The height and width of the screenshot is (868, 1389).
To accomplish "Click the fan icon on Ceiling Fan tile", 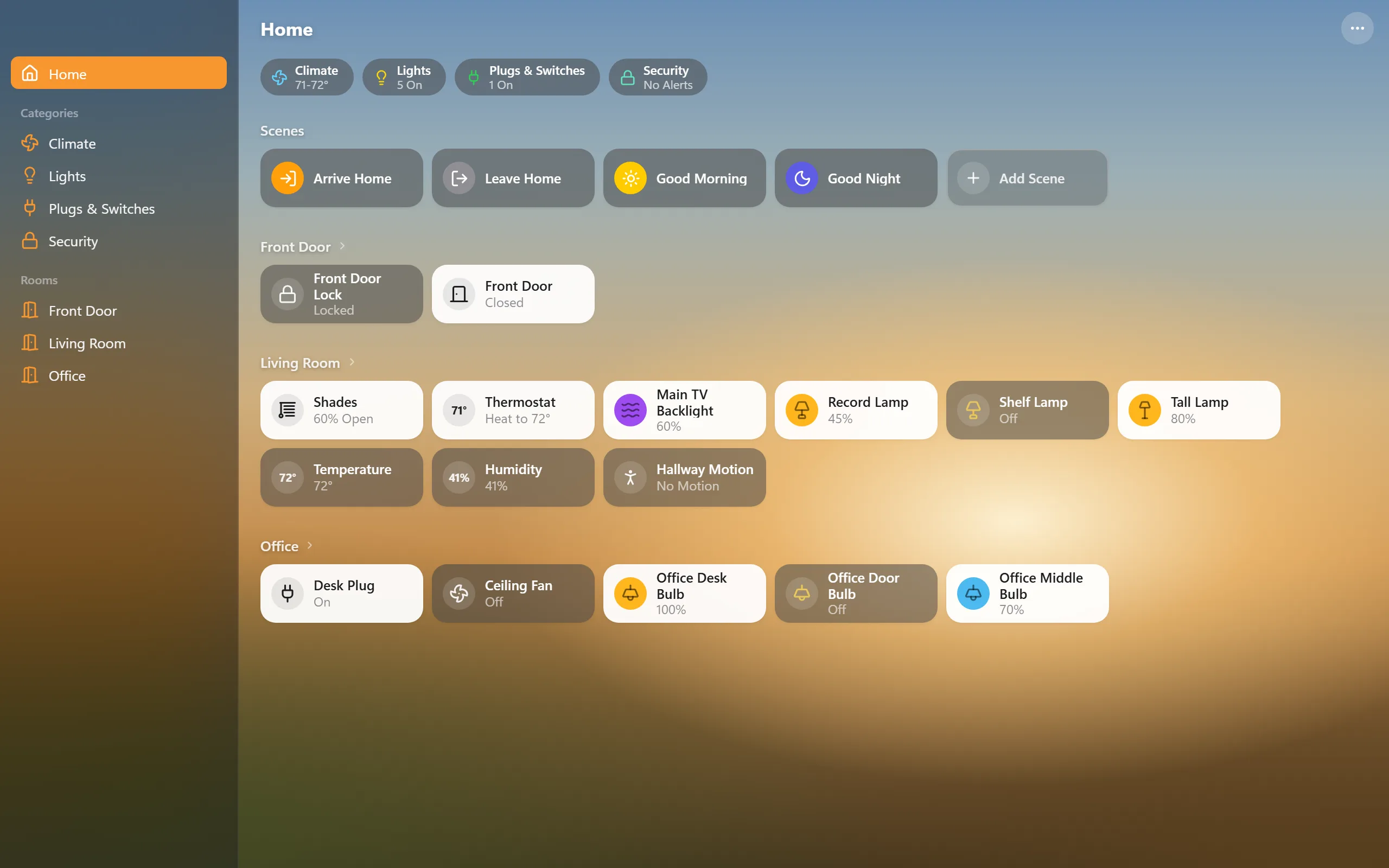I will [x=459, y=593].
